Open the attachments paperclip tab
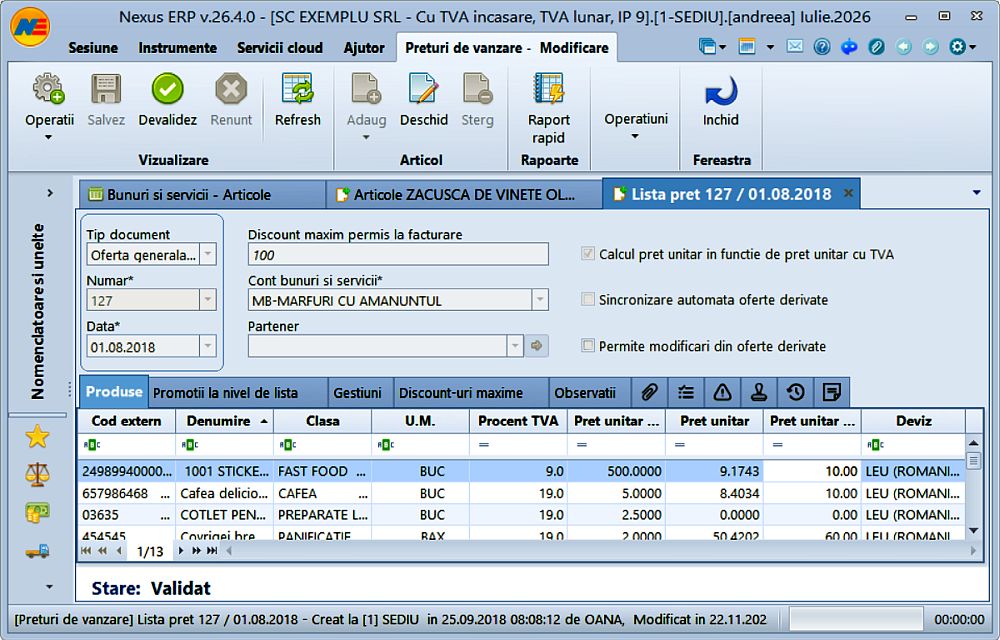1000x640 pixels. click(649, 392)
